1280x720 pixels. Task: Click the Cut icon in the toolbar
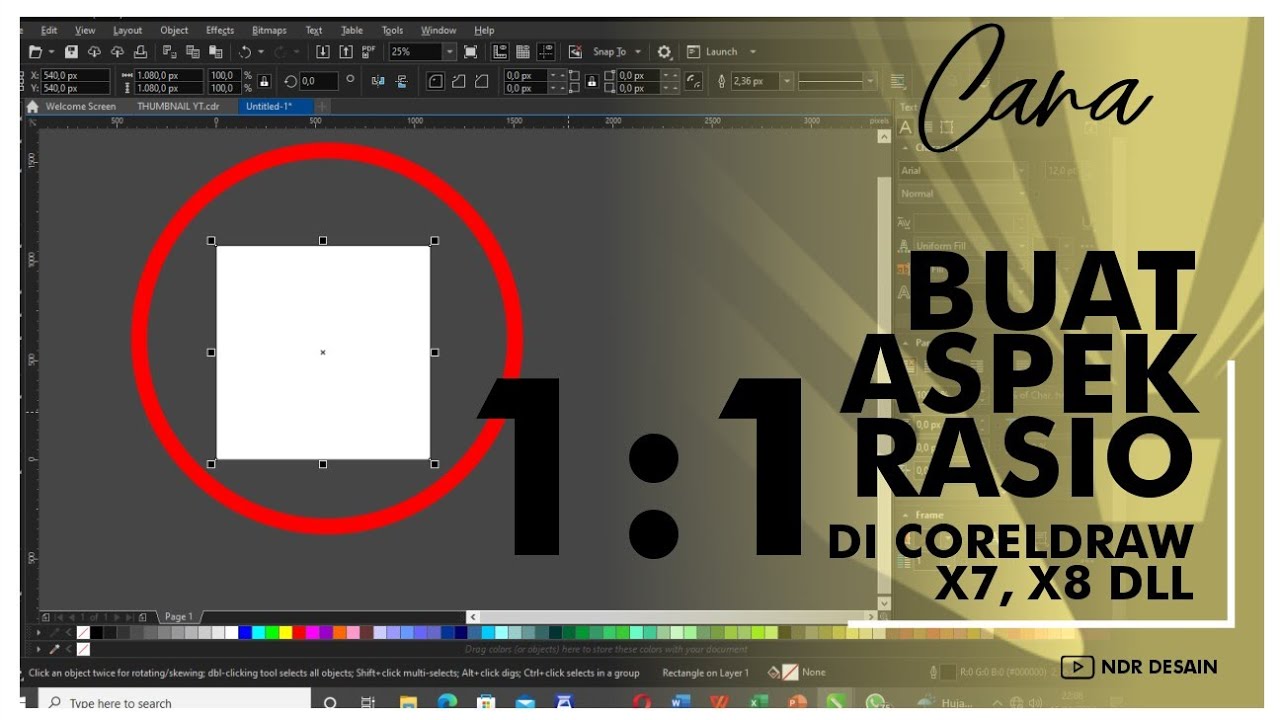(x=169, y=52)
